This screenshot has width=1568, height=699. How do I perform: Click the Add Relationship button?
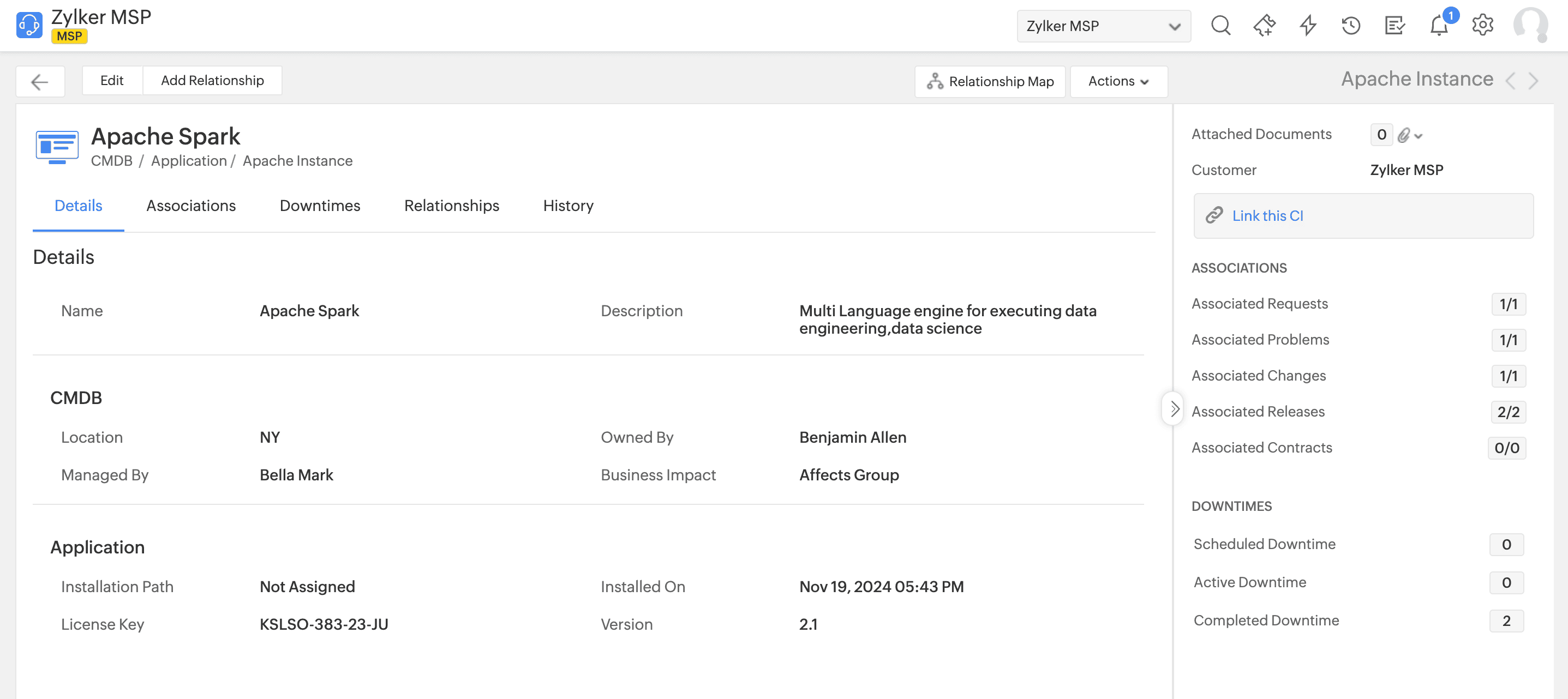coord(212,81)
